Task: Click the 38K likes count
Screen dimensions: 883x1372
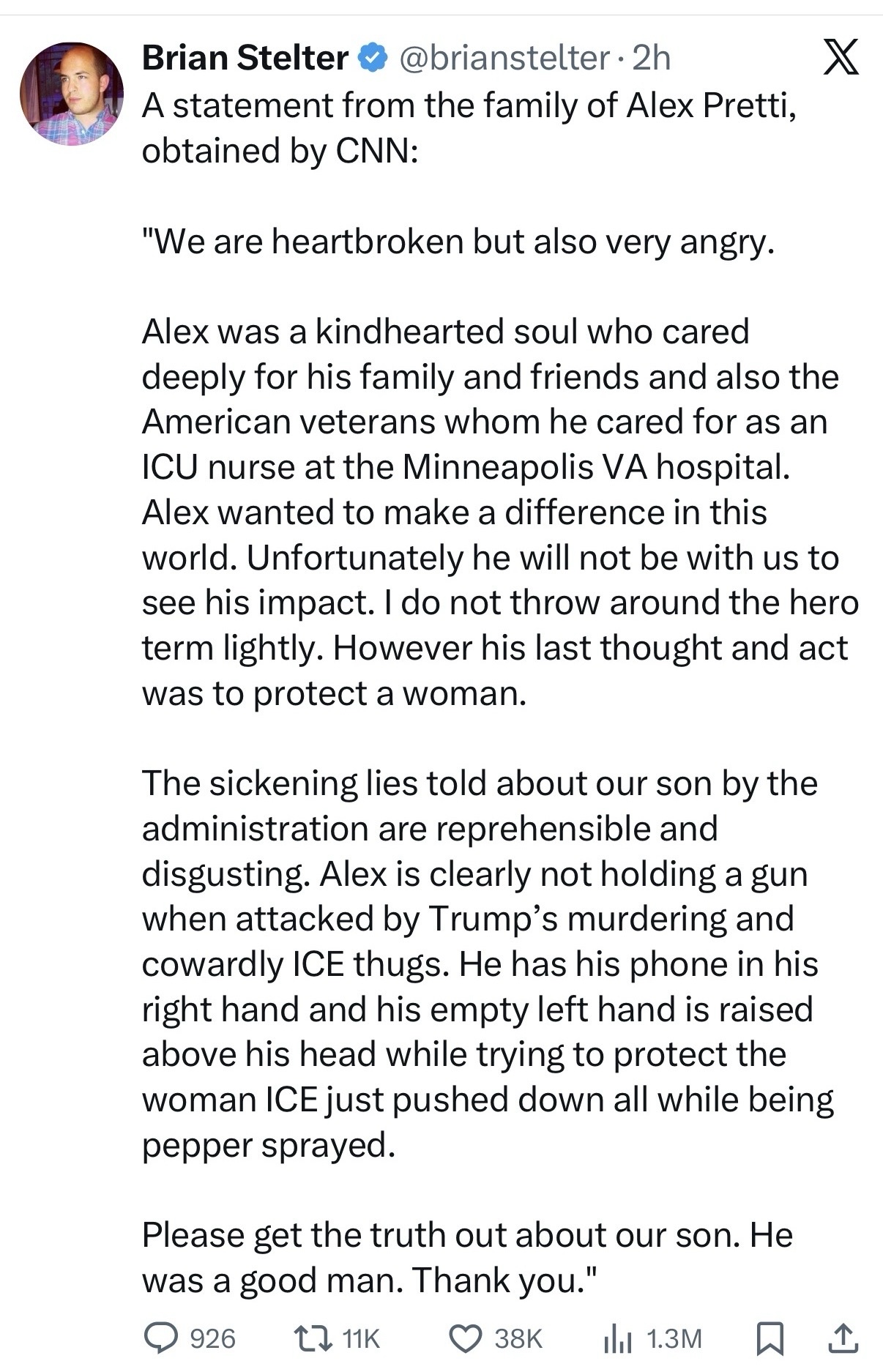Action: click(518, 1338)
